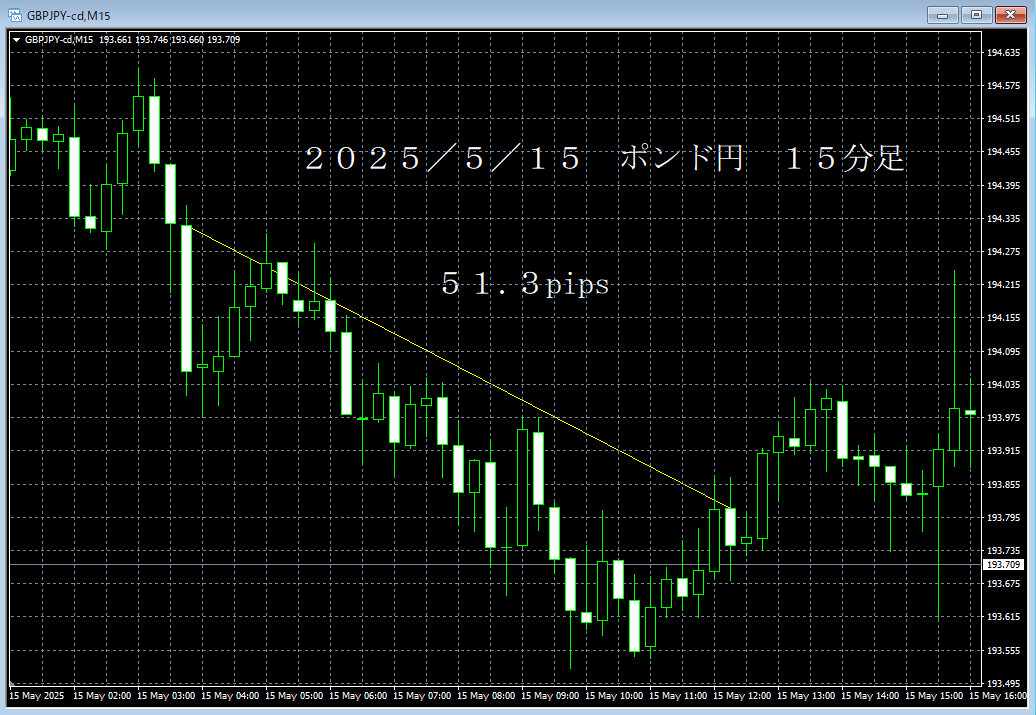The width and height of the screenshot is (1036, 715).
Task: Click the current price marker 193.709
Action: coord(1003,564)
